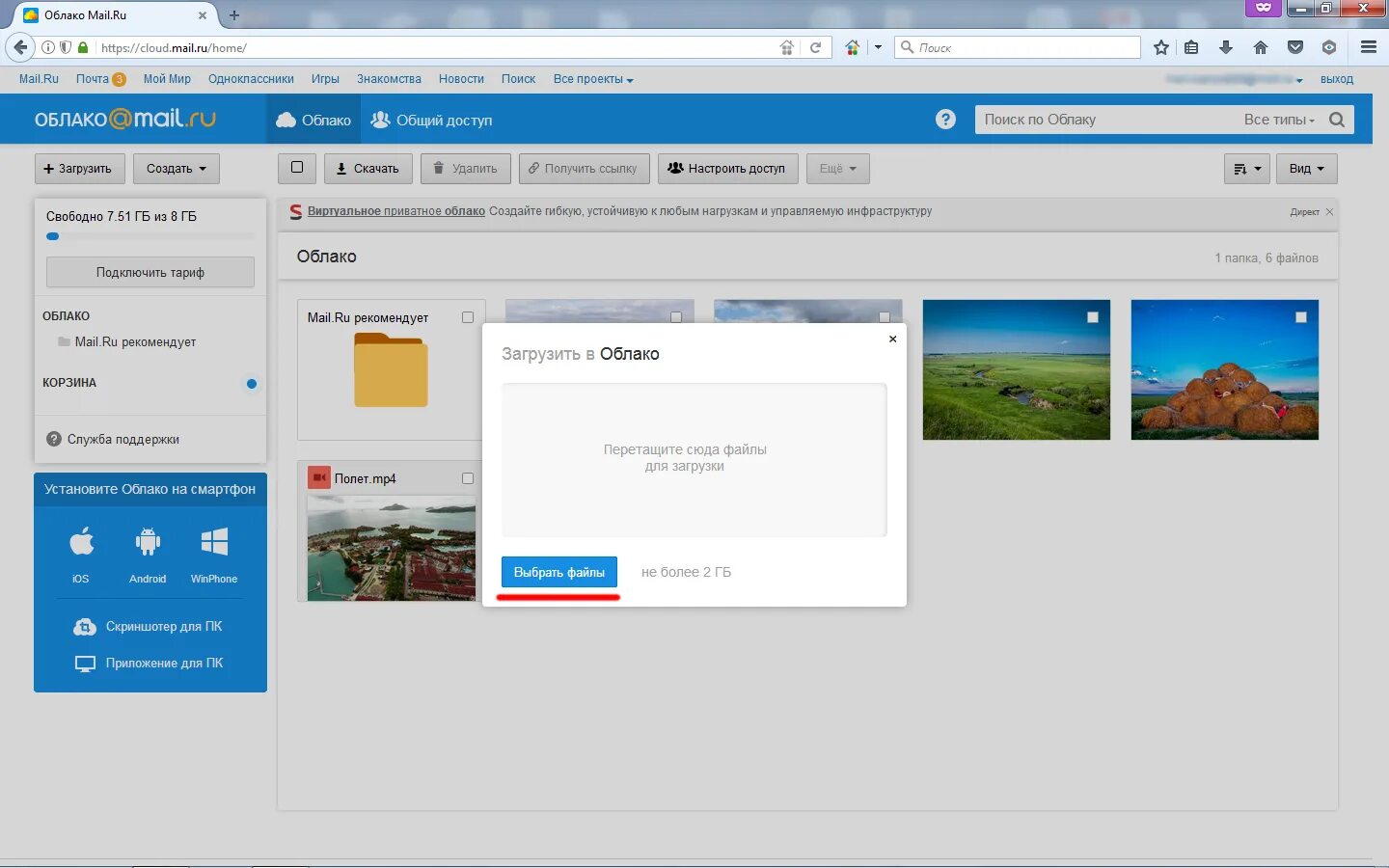Viewport: 1389px width, 868px height.
Task: Close the upload dialog with the x
Action: tap(892, 339)
